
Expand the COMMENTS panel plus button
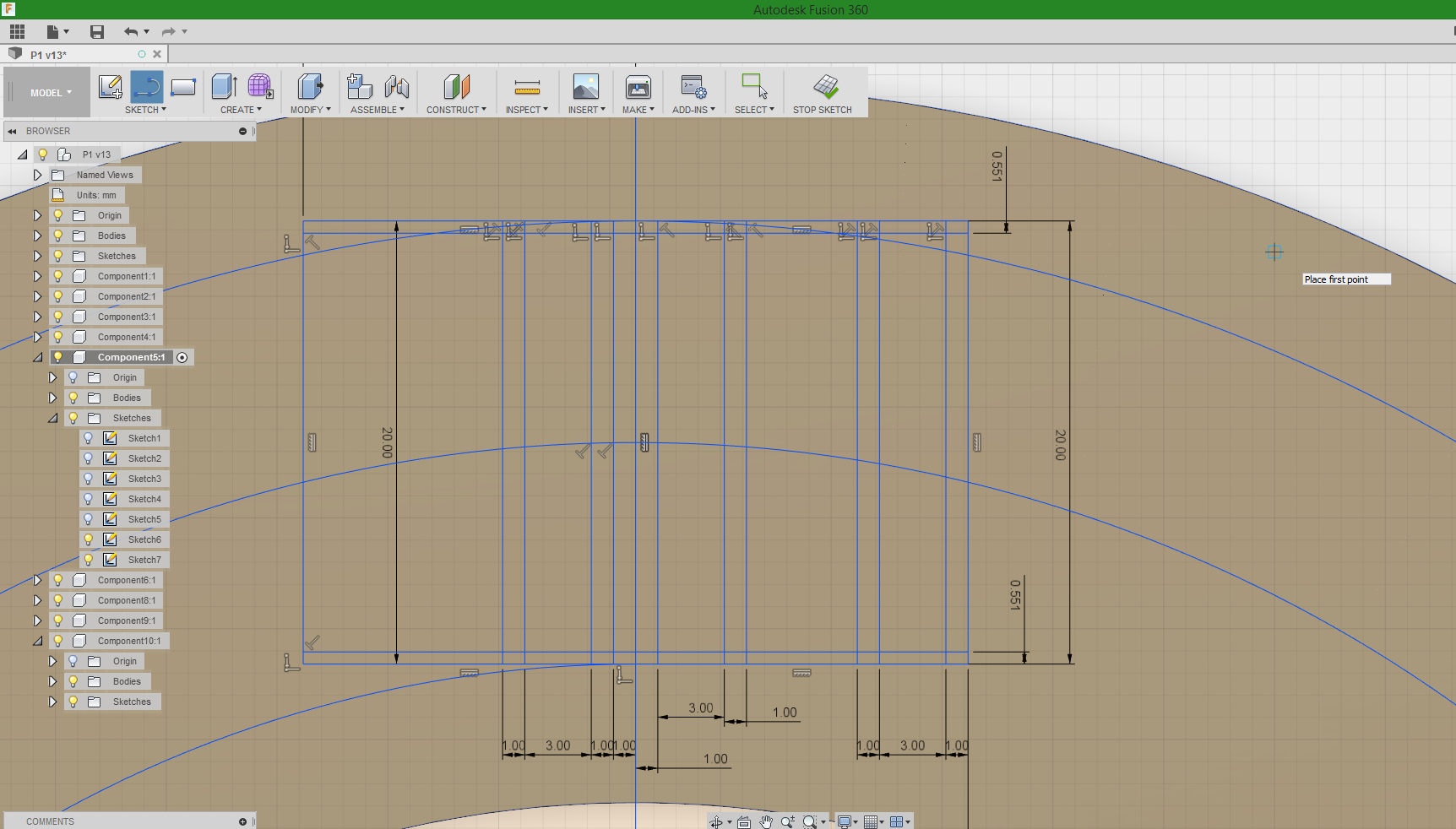coord(242,821)
